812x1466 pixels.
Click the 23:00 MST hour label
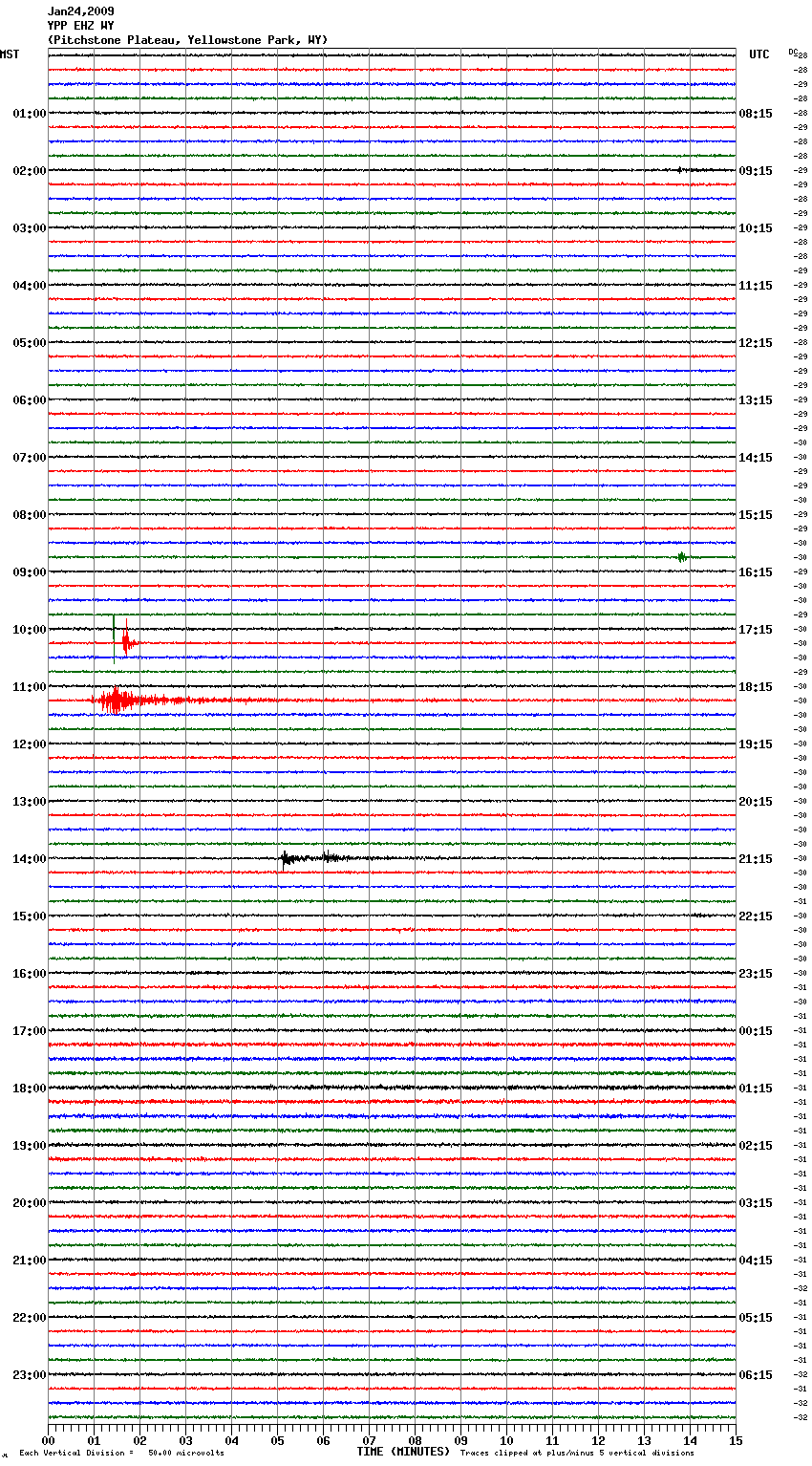pyautogui.click(x=30, y=1375)
